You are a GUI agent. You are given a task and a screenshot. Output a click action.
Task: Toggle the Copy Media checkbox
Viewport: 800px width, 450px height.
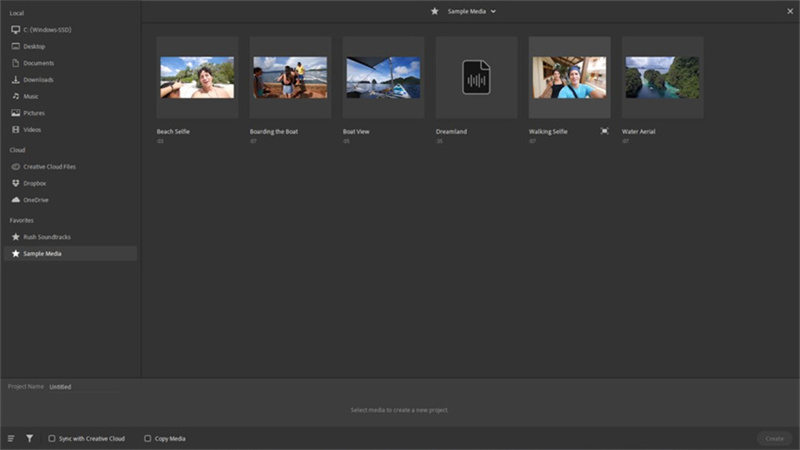(x=148, y=438)
